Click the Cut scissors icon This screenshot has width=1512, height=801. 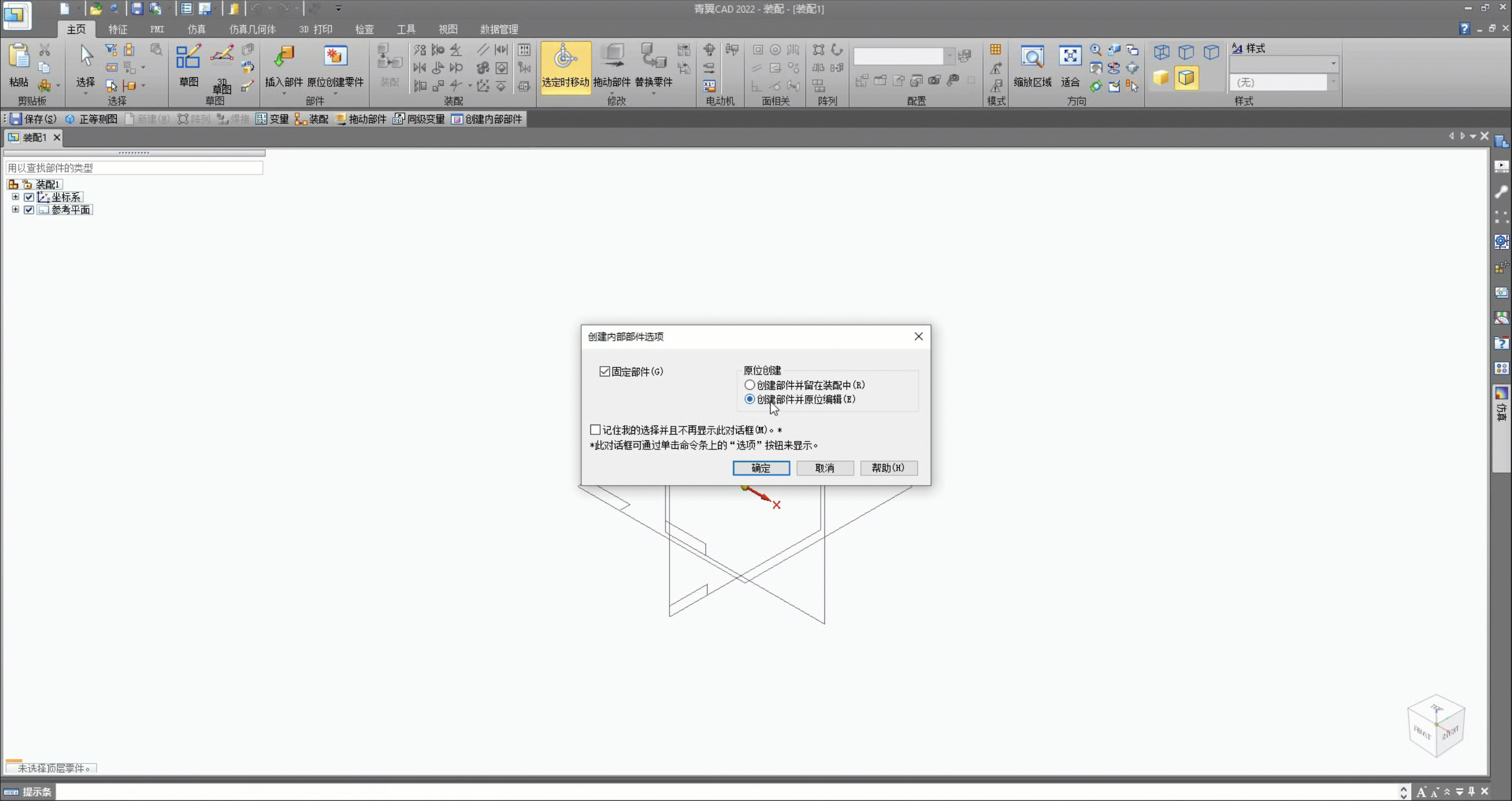(44, 50)
